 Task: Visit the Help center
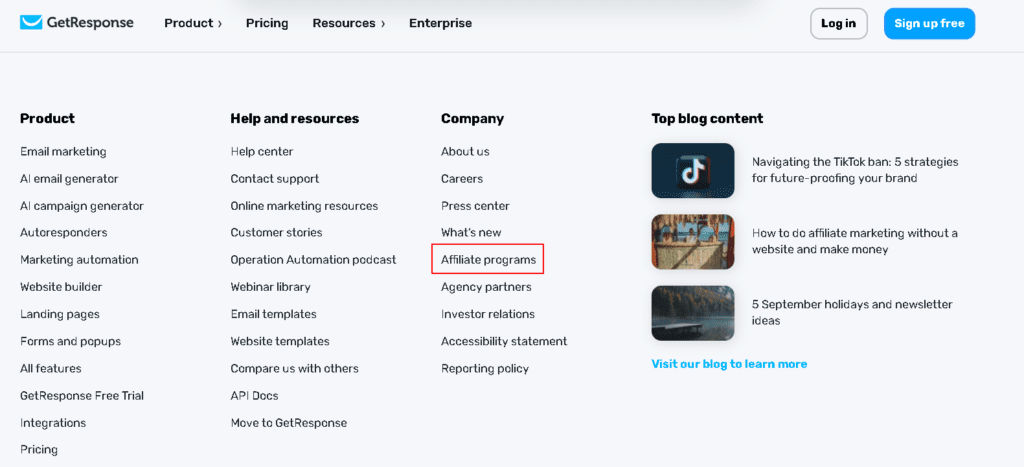[262, 152]
